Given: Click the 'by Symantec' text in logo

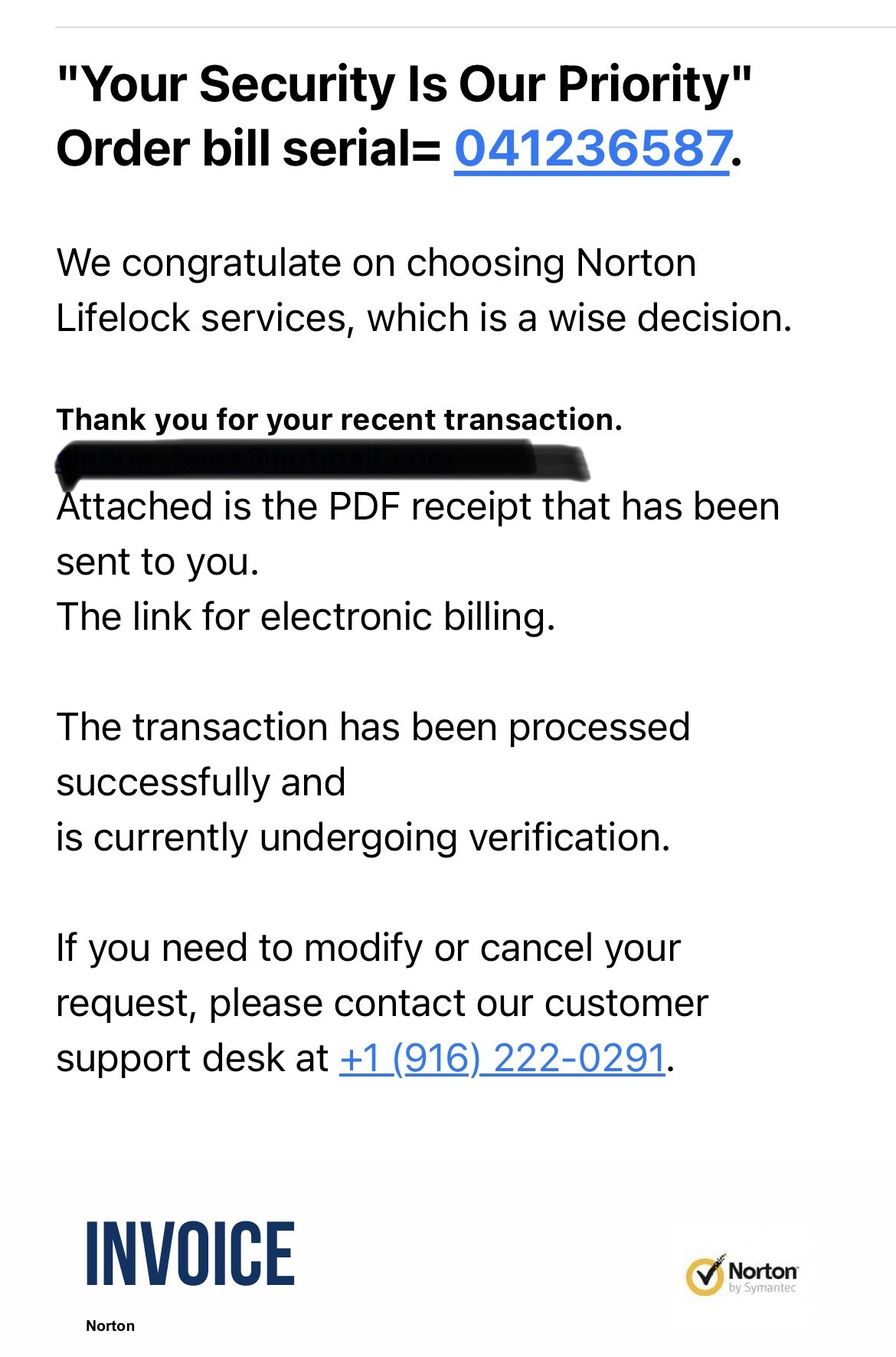Looking at the screenshot, I should pos(762,1288).
